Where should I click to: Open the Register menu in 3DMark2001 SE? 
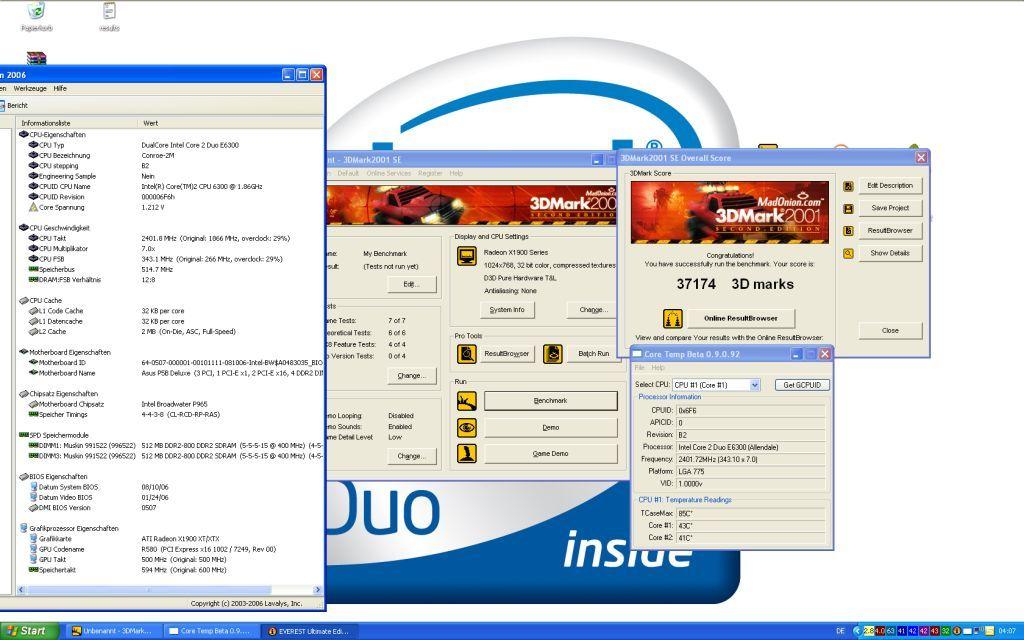point(430,173)
